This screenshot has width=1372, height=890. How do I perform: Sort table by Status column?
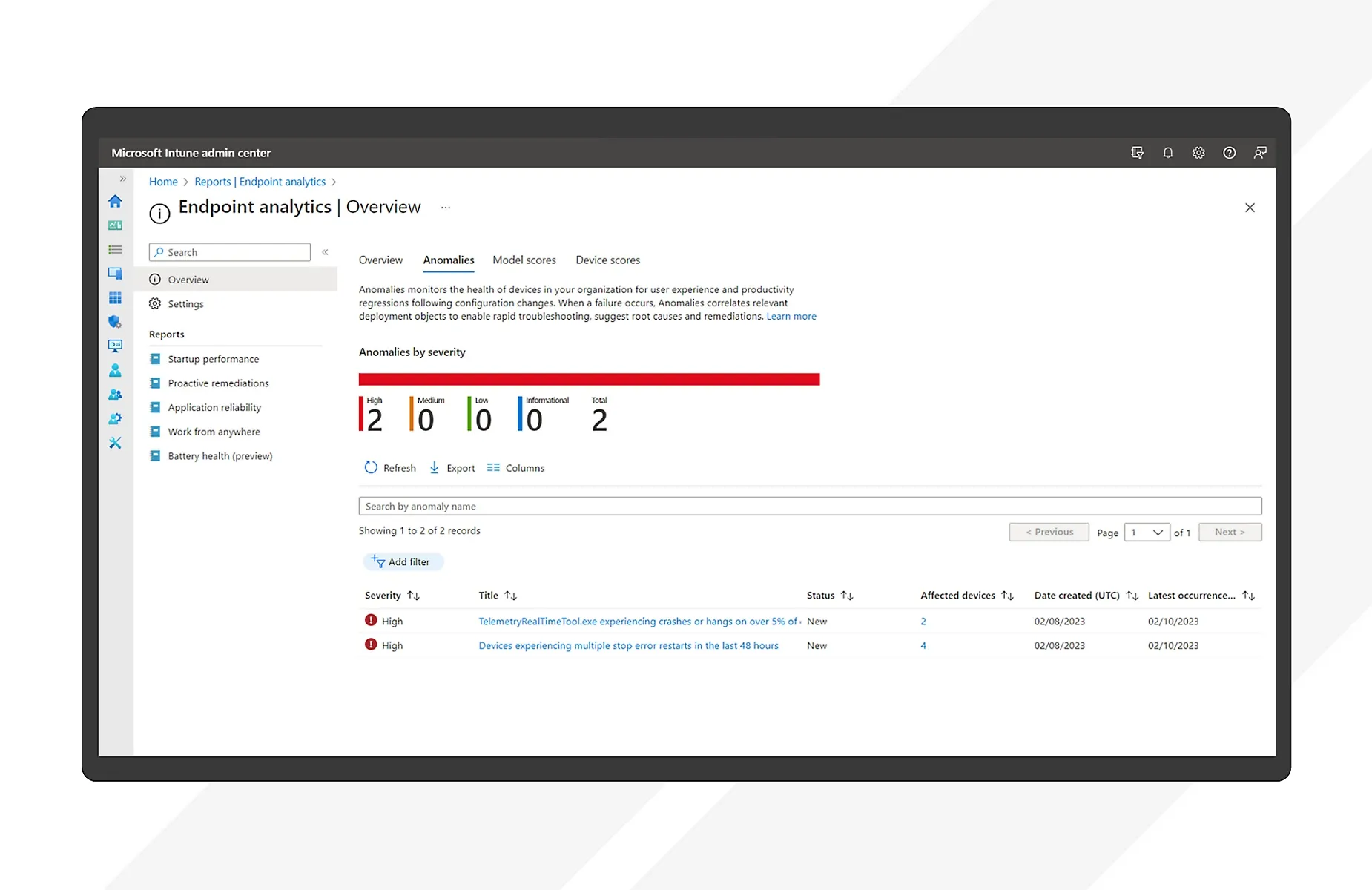846,596
